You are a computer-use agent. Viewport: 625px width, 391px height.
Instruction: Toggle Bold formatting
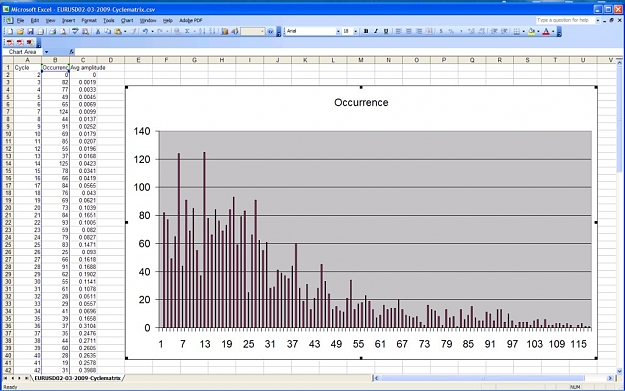pyautogui.click(x=366, y=31)
